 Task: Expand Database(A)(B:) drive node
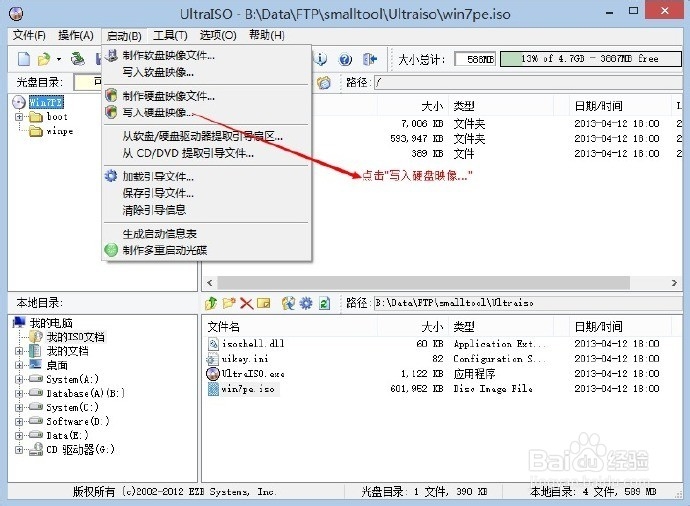[19, 393]
